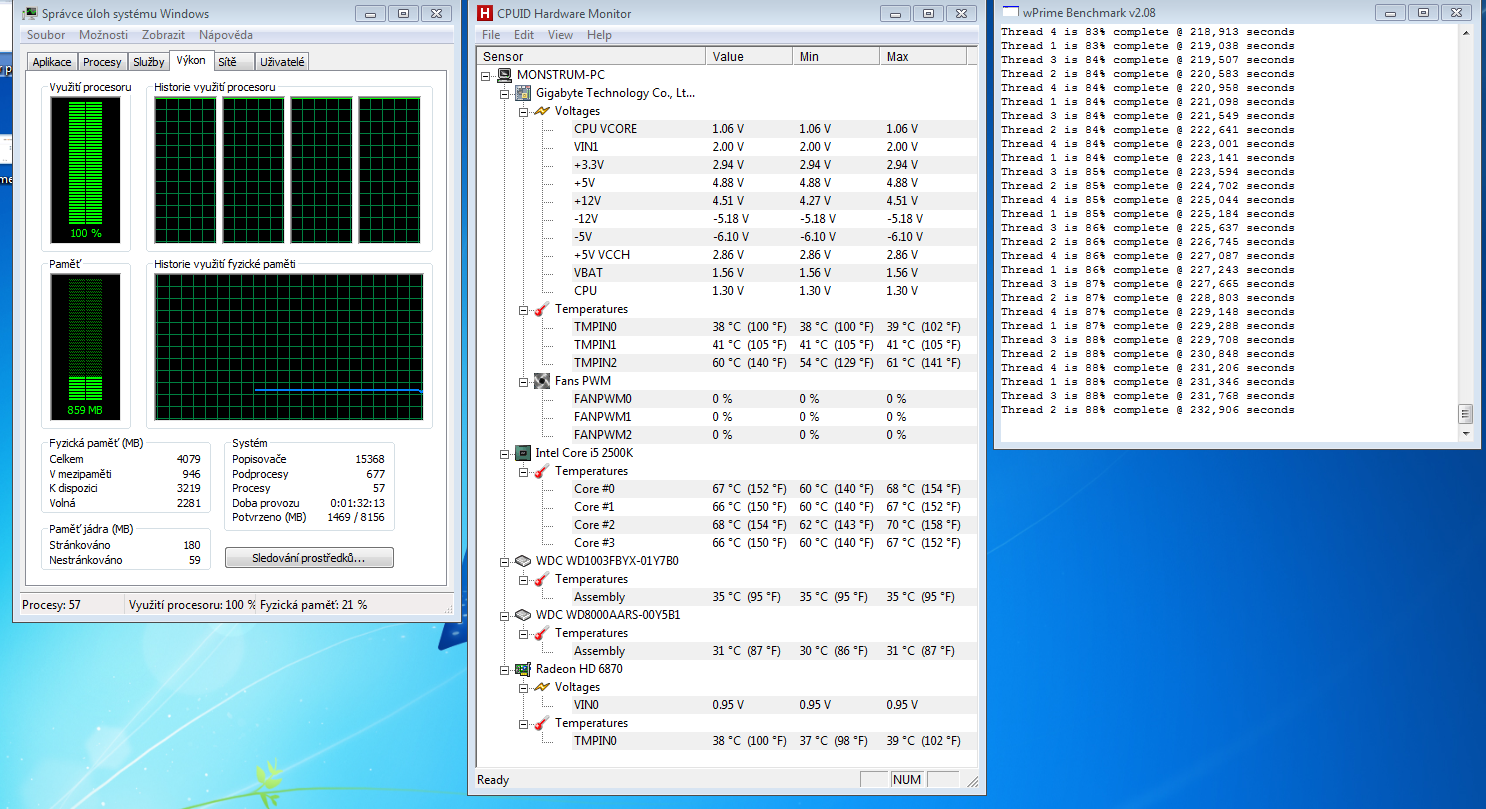Viewport: 1486px width, 809px height.
Task: Collapse the motherboard Voltages node
Action: 523,111
